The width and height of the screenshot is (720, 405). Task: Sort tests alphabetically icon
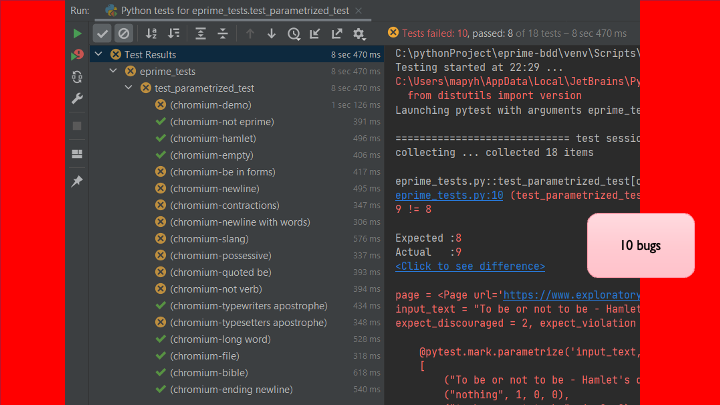coord(151,34)
